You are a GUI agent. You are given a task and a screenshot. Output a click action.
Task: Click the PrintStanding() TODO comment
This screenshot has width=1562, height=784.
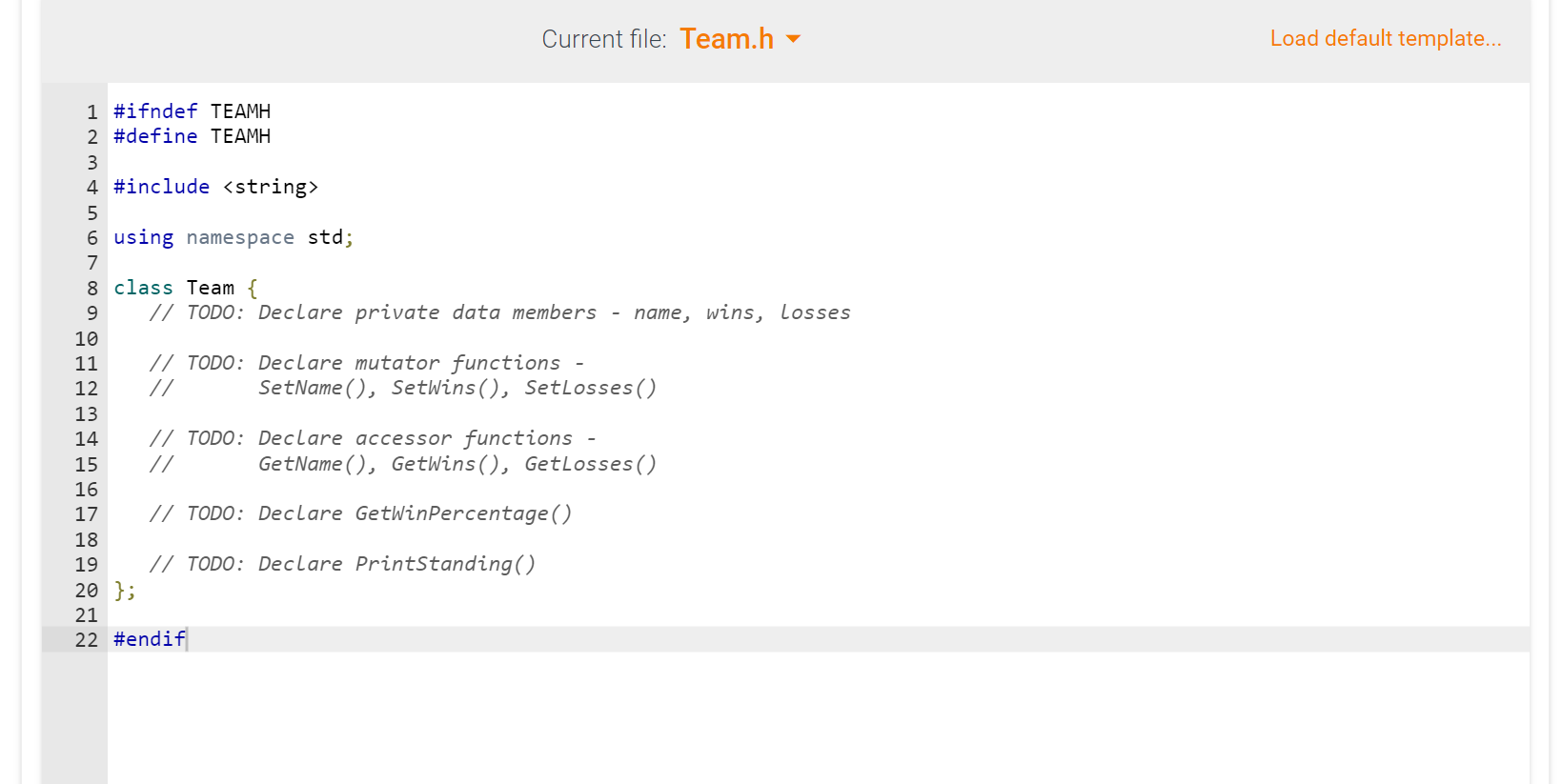(x=343, y=564)
